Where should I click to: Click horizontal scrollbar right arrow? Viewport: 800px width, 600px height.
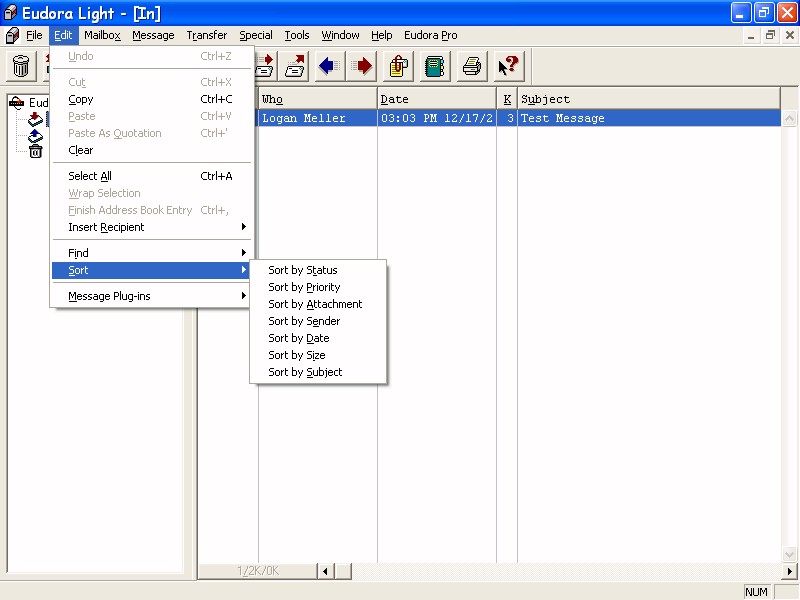pos(789,571)
